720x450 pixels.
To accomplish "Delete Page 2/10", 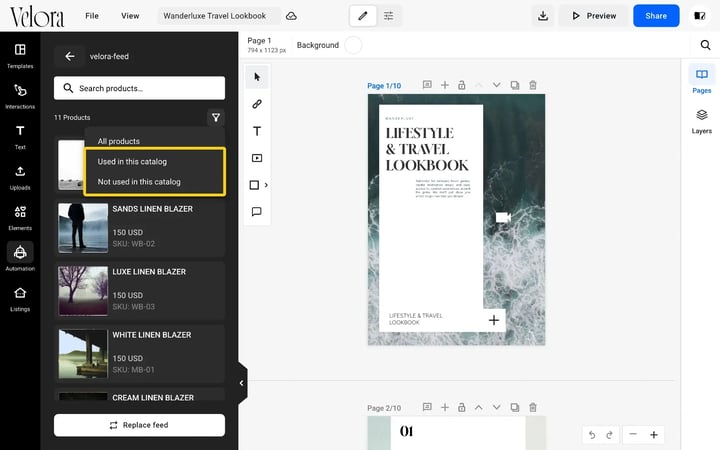I will (x=533, y=407).
